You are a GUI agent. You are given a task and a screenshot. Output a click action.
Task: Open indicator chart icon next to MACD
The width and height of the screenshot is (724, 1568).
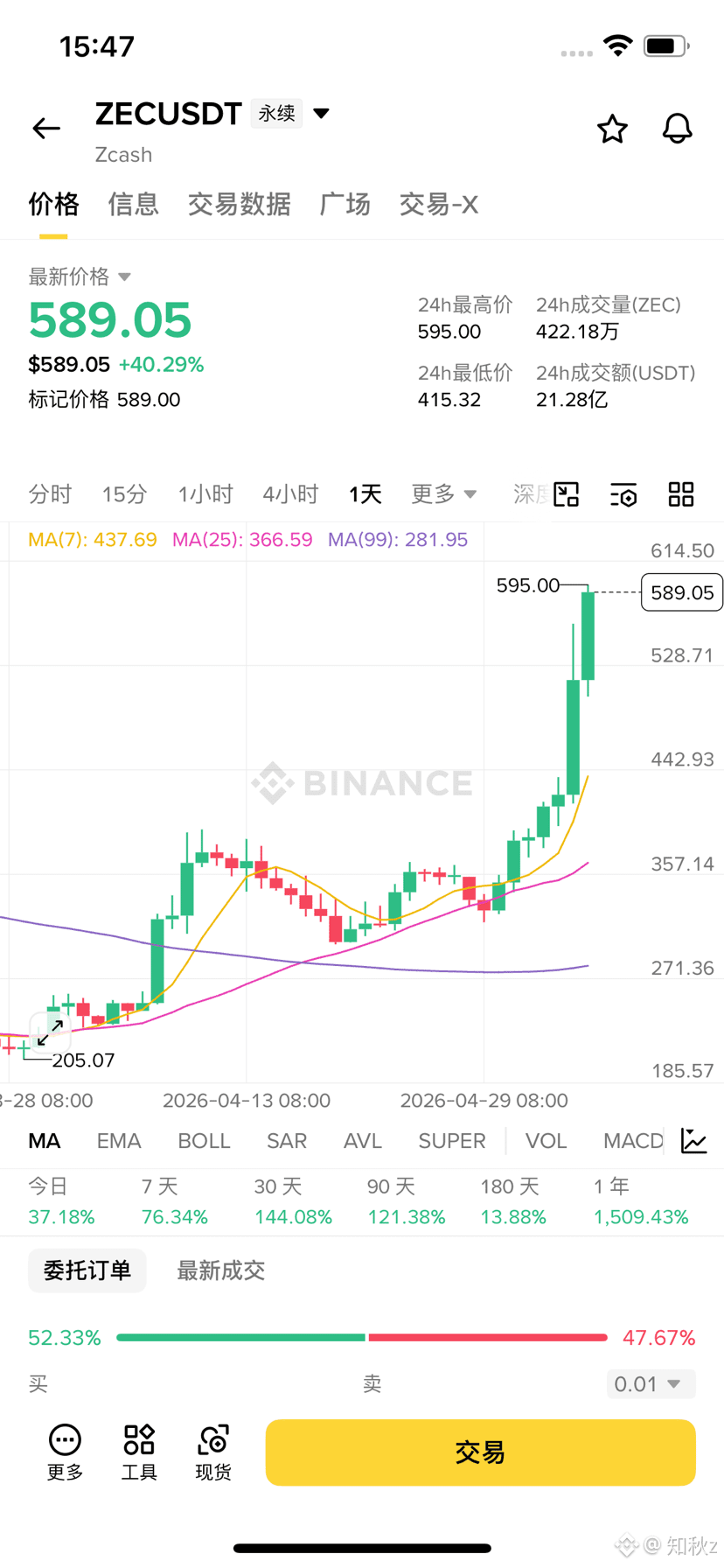tap(694, 1141)
